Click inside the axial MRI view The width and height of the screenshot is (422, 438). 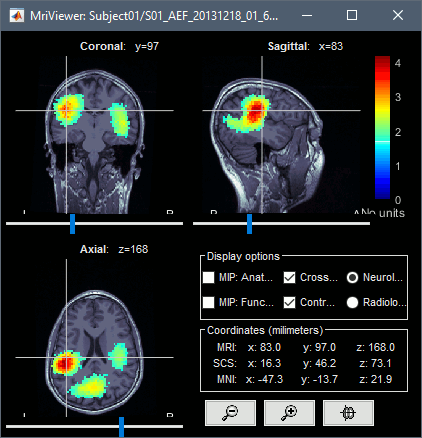point(94,338)
